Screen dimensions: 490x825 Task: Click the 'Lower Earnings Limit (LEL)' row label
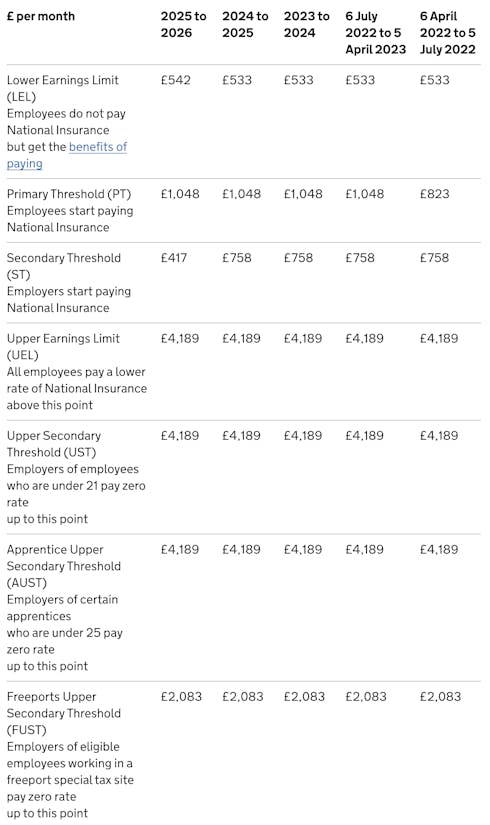pyautogui.click(x=63, y=88)
